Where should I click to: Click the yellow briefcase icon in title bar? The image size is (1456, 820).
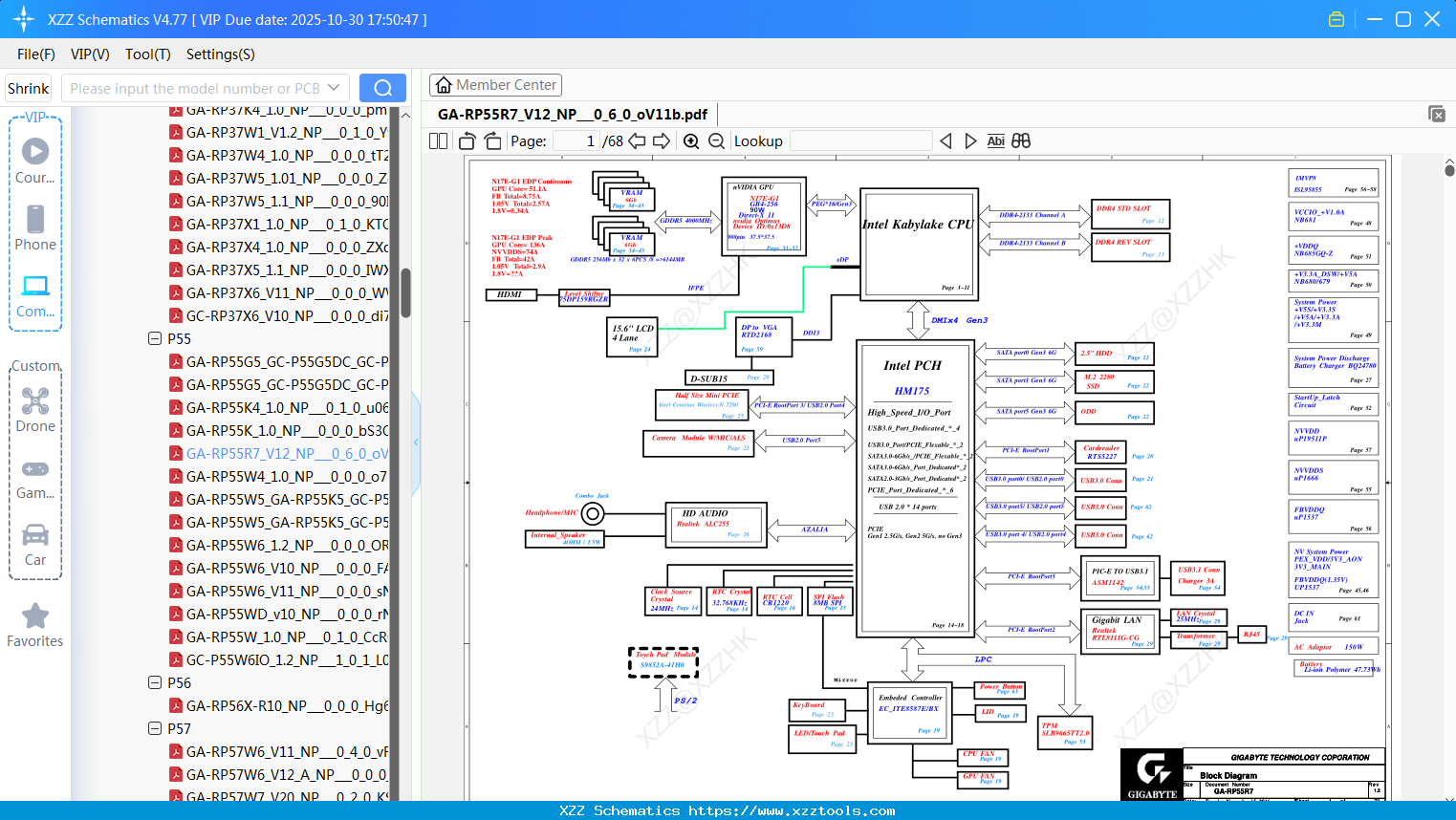(x=1336, y=19)
